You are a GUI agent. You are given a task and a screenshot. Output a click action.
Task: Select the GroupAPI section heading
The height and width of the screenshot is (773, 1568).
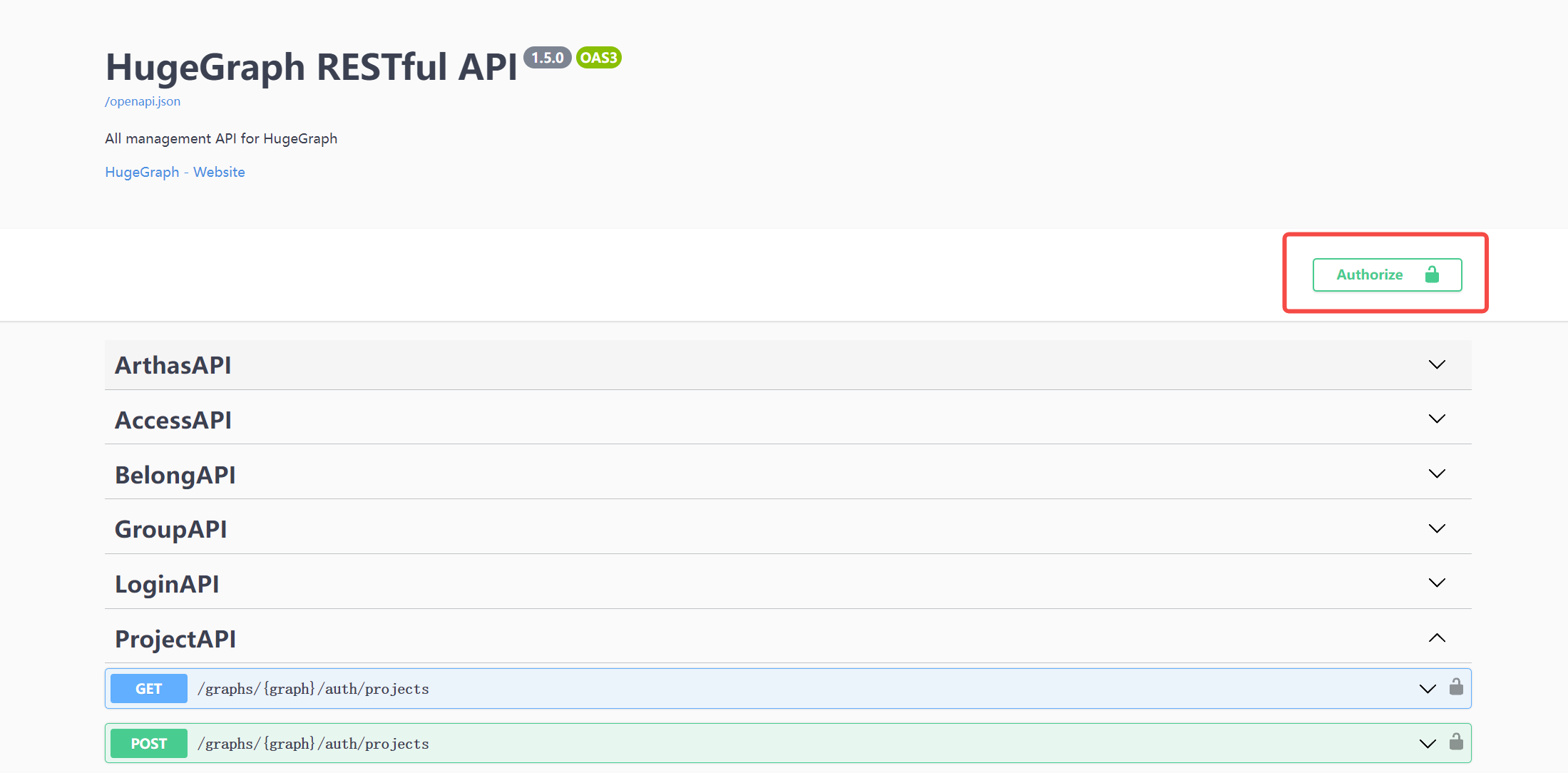coord(170,529)
